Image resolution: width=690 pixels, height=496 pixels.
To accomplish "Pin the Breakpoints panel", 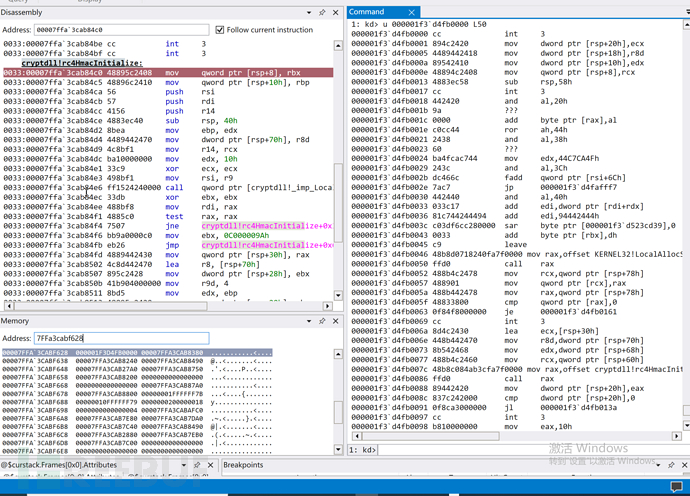I will pyautogui.click(x=671, y=465).
